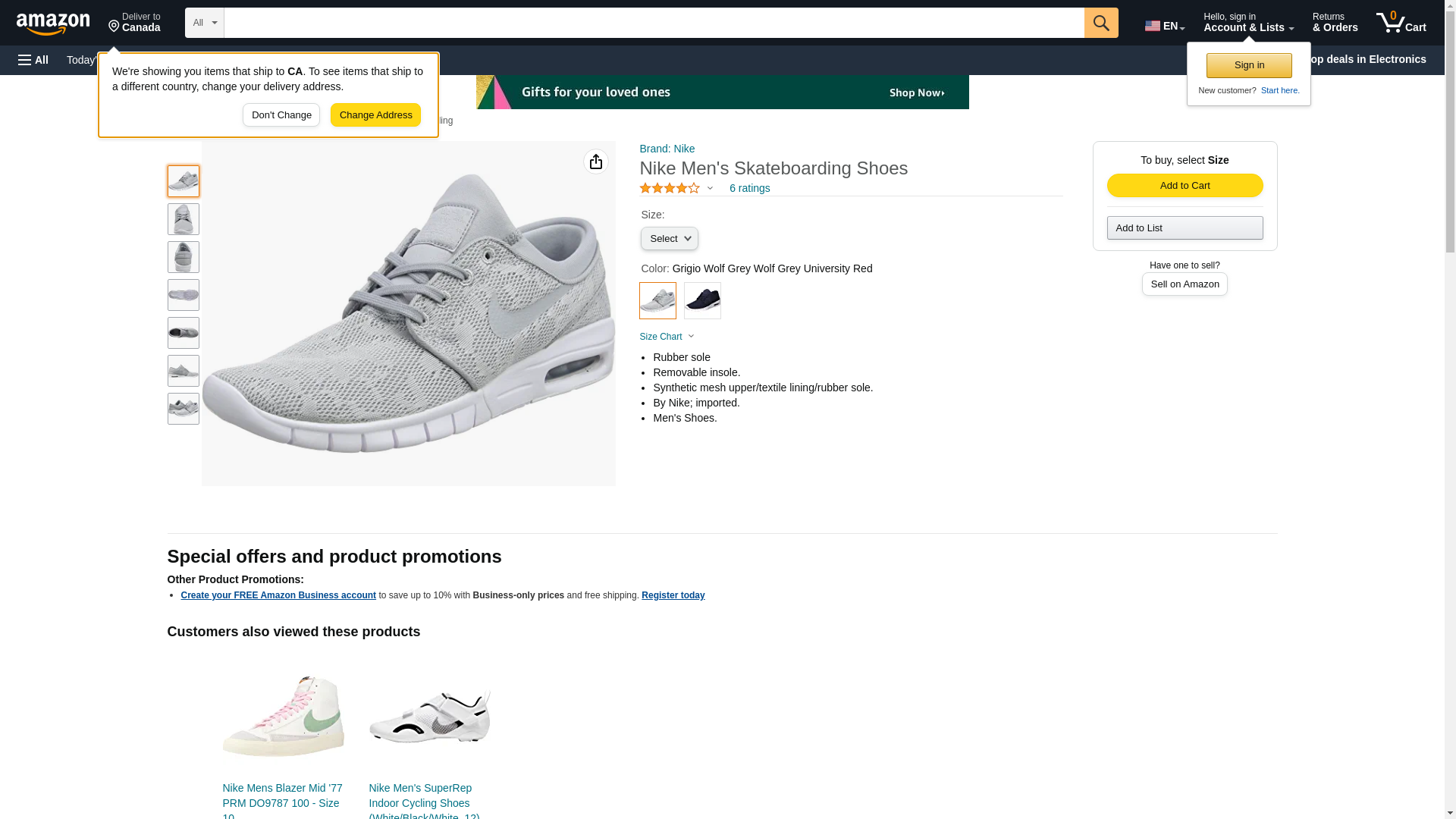Expand the Size Chart
Screen dimensions: 1456x819
pyautogui.click(x=667, y=337)
